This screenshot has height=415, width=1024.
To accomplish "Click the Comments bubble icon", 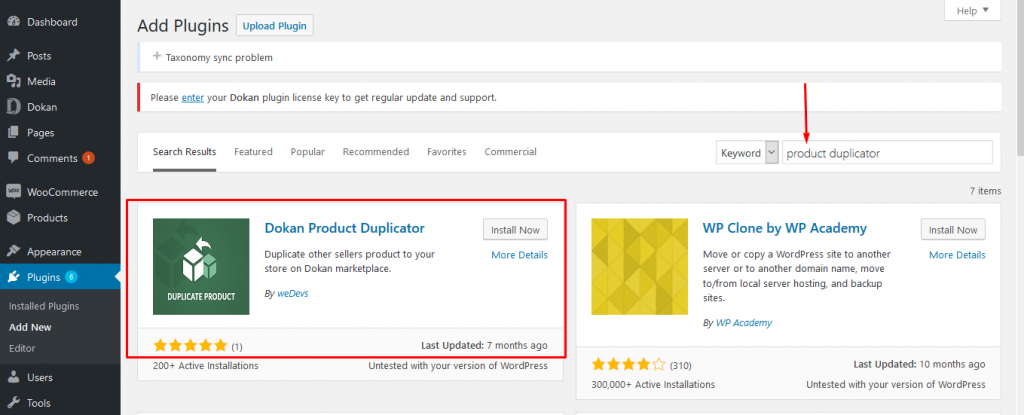I will click(13, 158).
